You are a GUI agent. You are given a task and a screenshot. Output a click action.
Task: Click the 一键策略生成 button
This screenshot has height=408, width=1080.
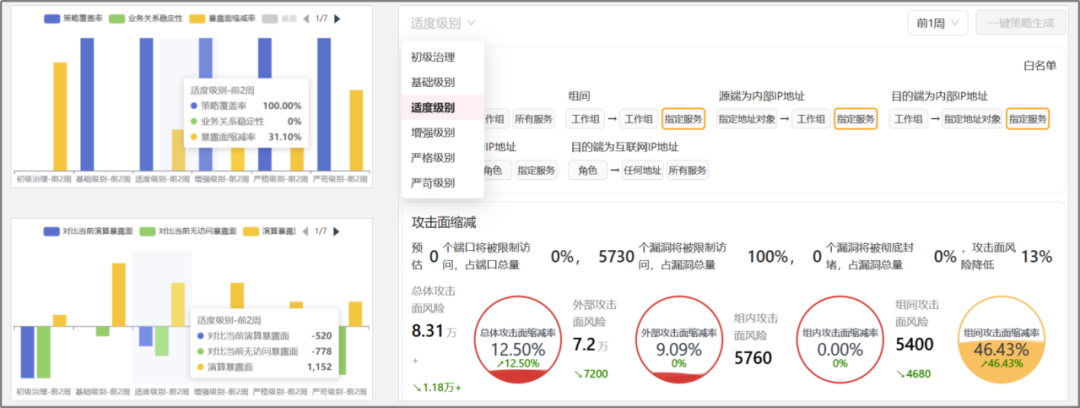1021,23
